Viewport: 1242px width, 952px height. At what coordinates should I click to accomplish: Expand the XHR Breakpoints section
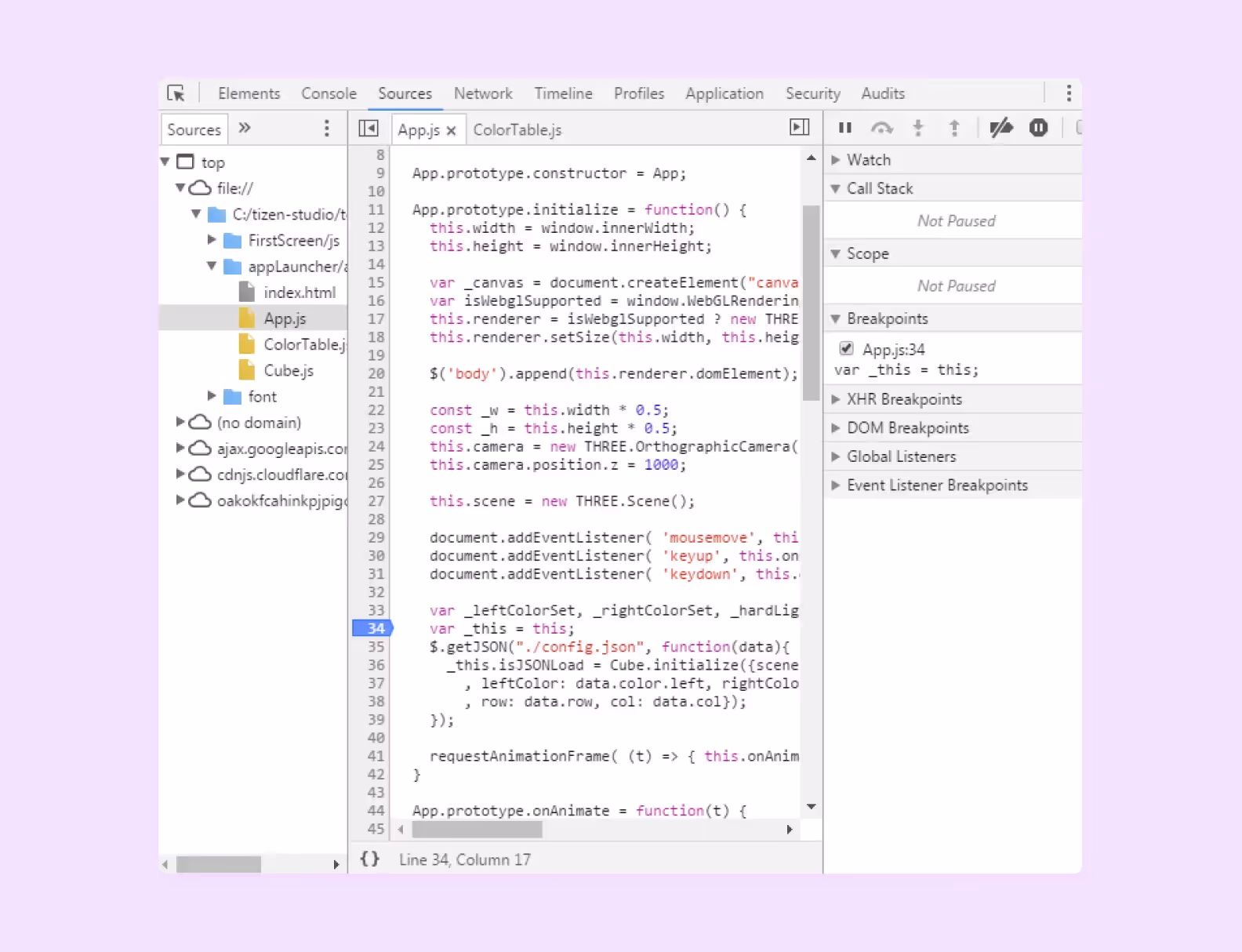click(x=836, y=399)
